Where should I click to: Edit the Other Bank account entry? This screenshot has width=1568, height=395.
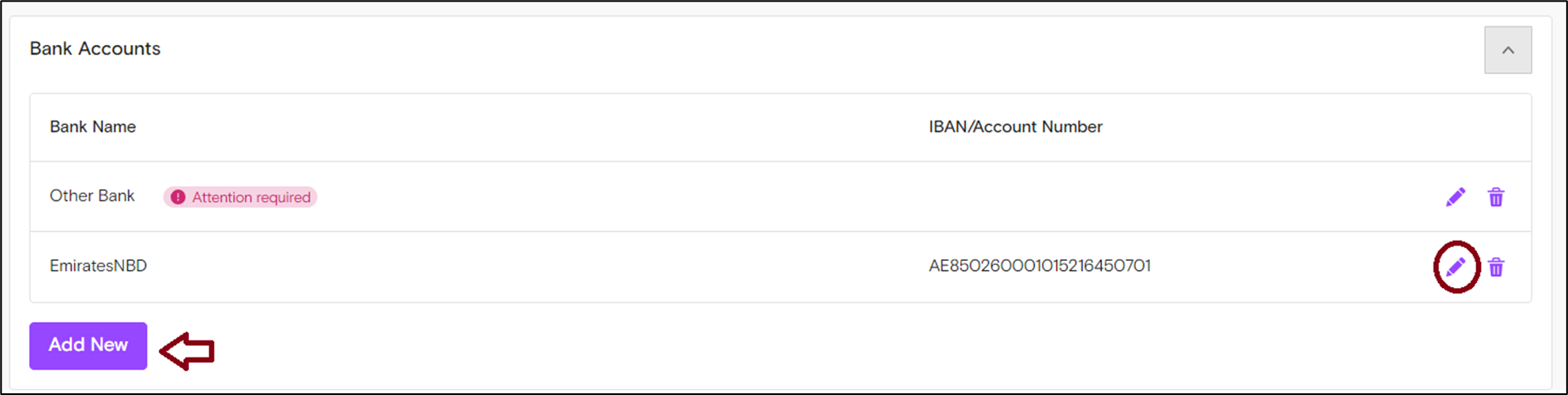point(1455,197)
